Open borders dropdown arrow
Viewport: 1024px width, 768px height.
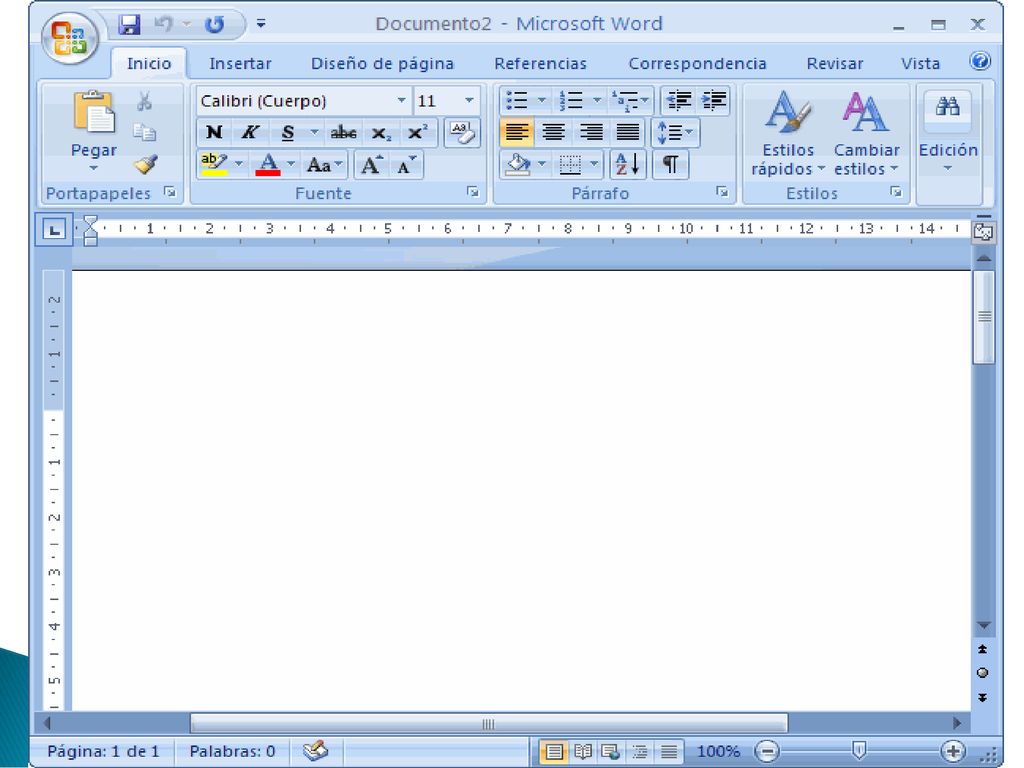coord(594,164)
